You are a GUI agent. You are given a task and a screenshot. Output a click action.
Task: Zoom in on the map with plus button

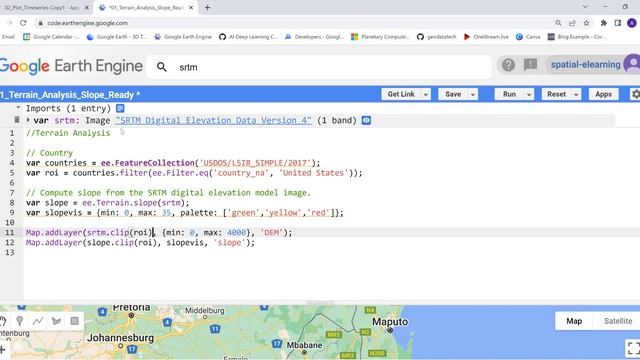coord(3,350)
